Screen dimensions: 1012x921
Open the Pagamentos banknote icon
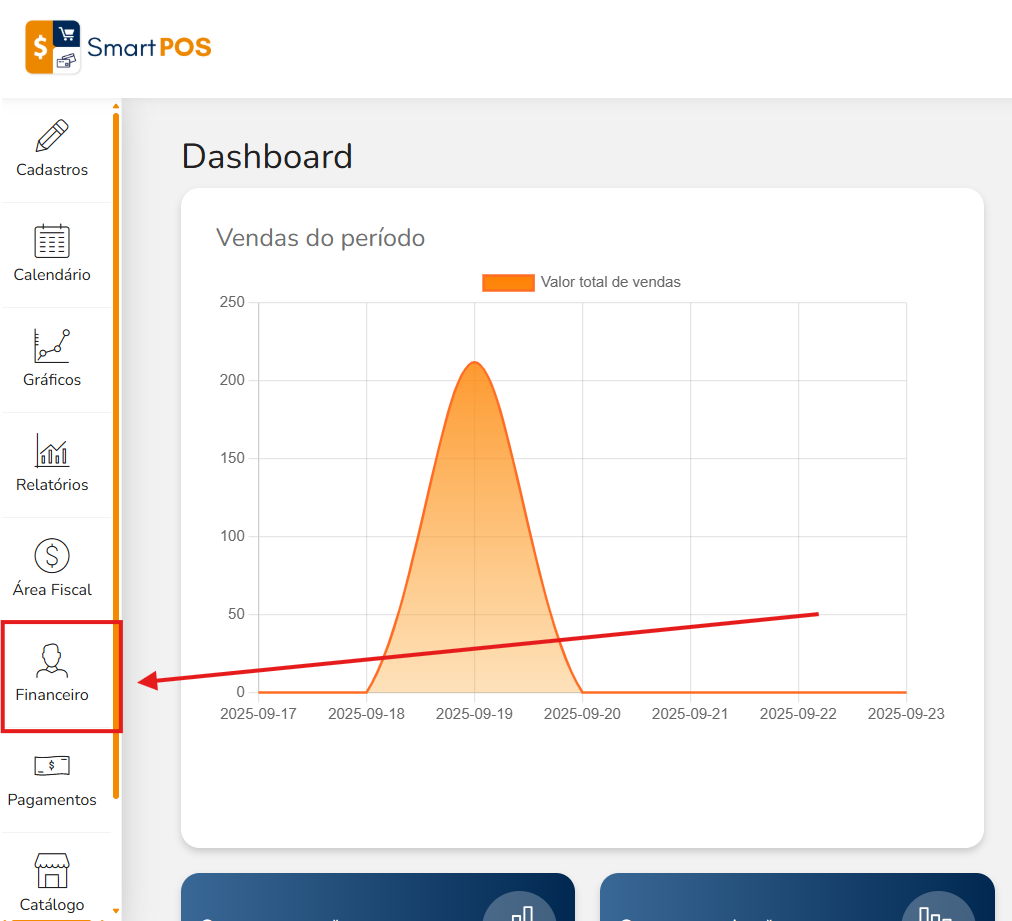52,766
